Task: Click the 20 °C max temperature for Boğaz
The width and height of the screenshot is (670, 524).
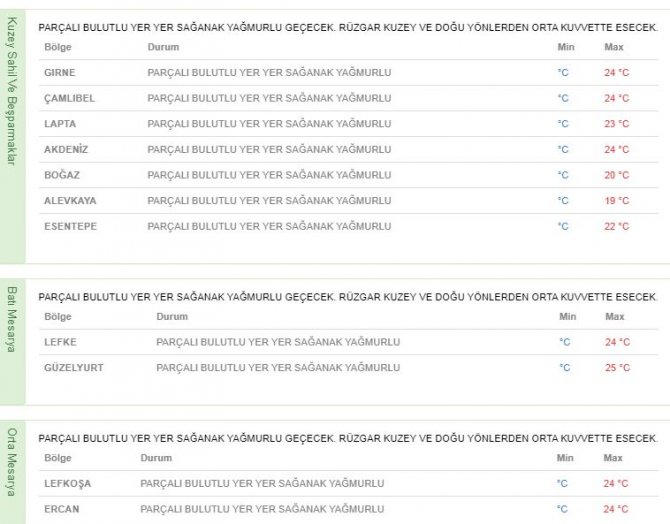Action: tap(616, 175)
